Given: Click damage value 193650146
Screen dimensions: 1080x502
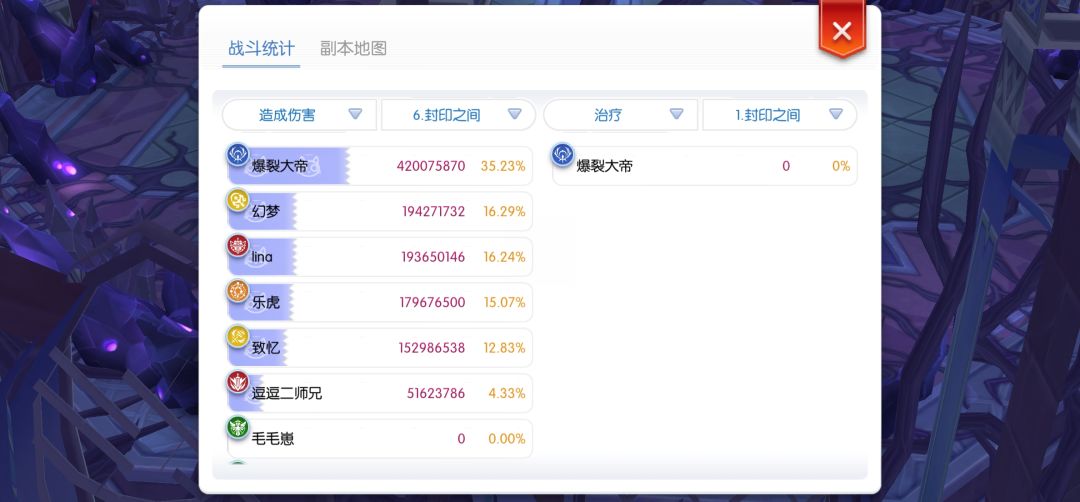Looking at the screenshot, I should tap(433, 257).
